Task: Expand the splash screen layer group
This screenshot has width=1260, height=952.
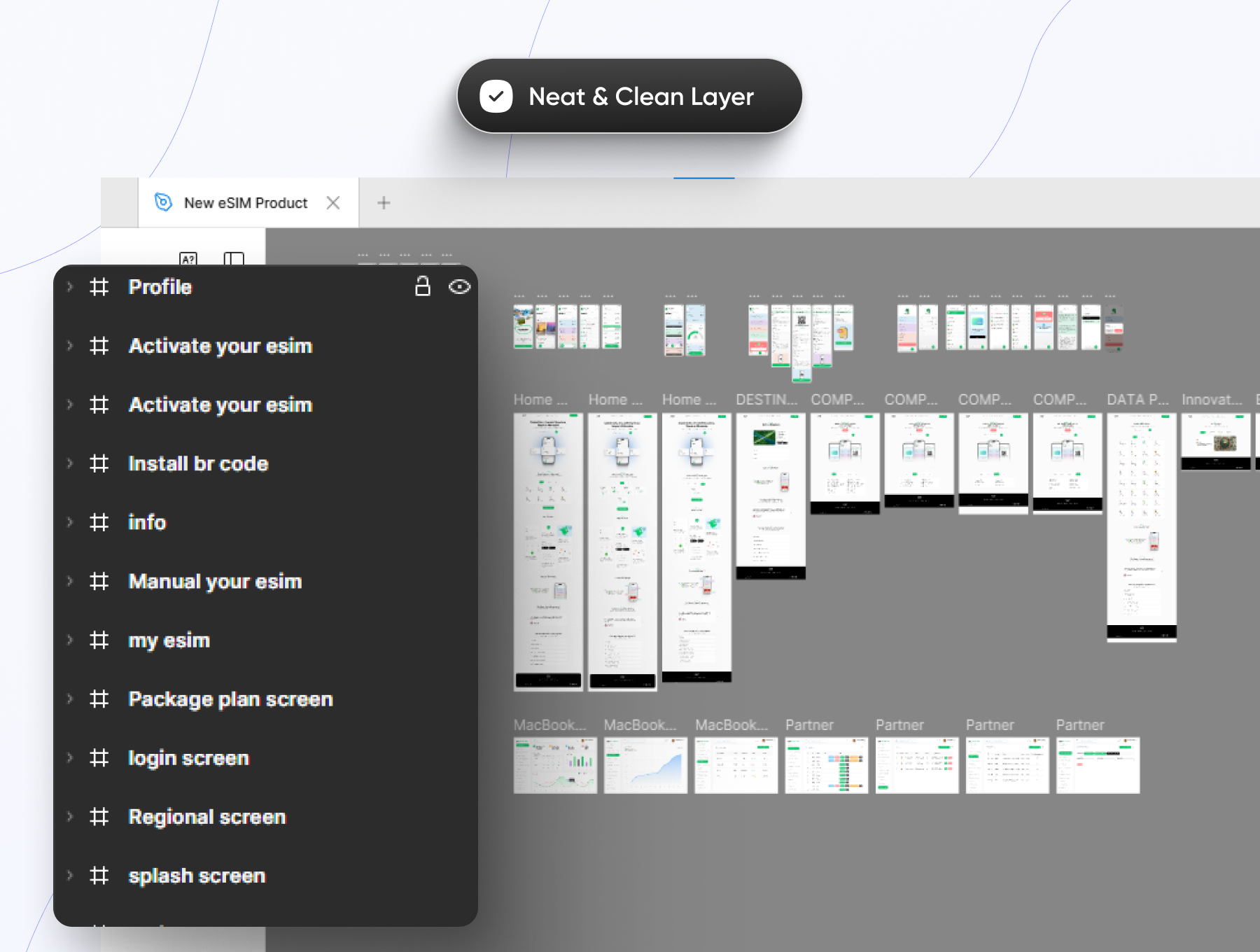Action: (70, 876)
